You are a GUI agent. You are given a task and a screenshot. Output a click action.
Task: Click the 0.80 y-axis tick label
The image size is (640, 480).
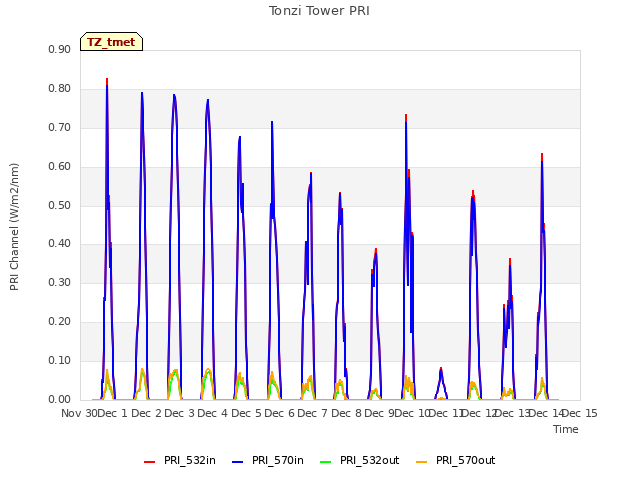[60, 89]
